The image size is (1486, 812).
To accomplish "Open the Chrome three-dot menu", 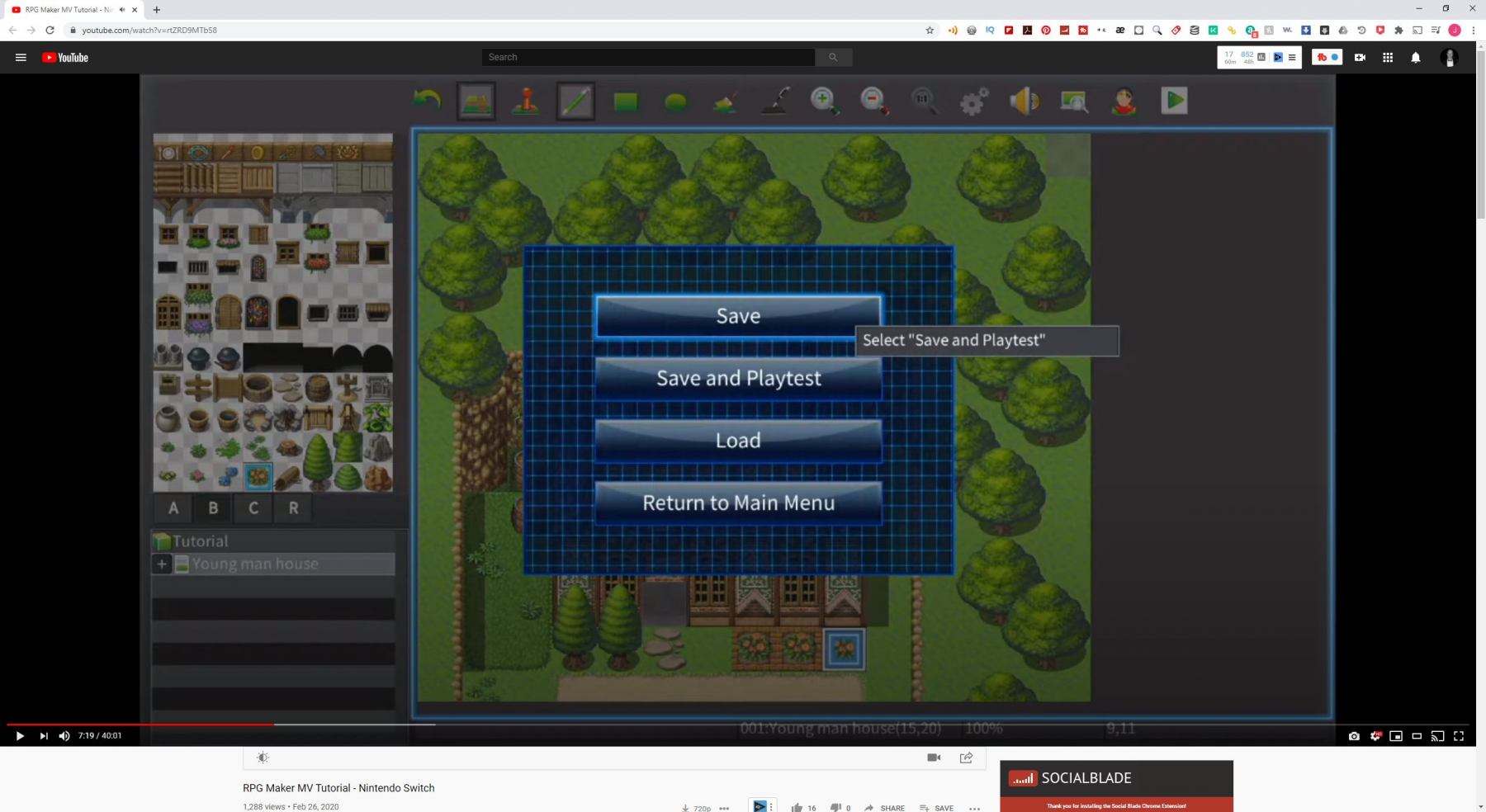I will [x=1474, y=31].
